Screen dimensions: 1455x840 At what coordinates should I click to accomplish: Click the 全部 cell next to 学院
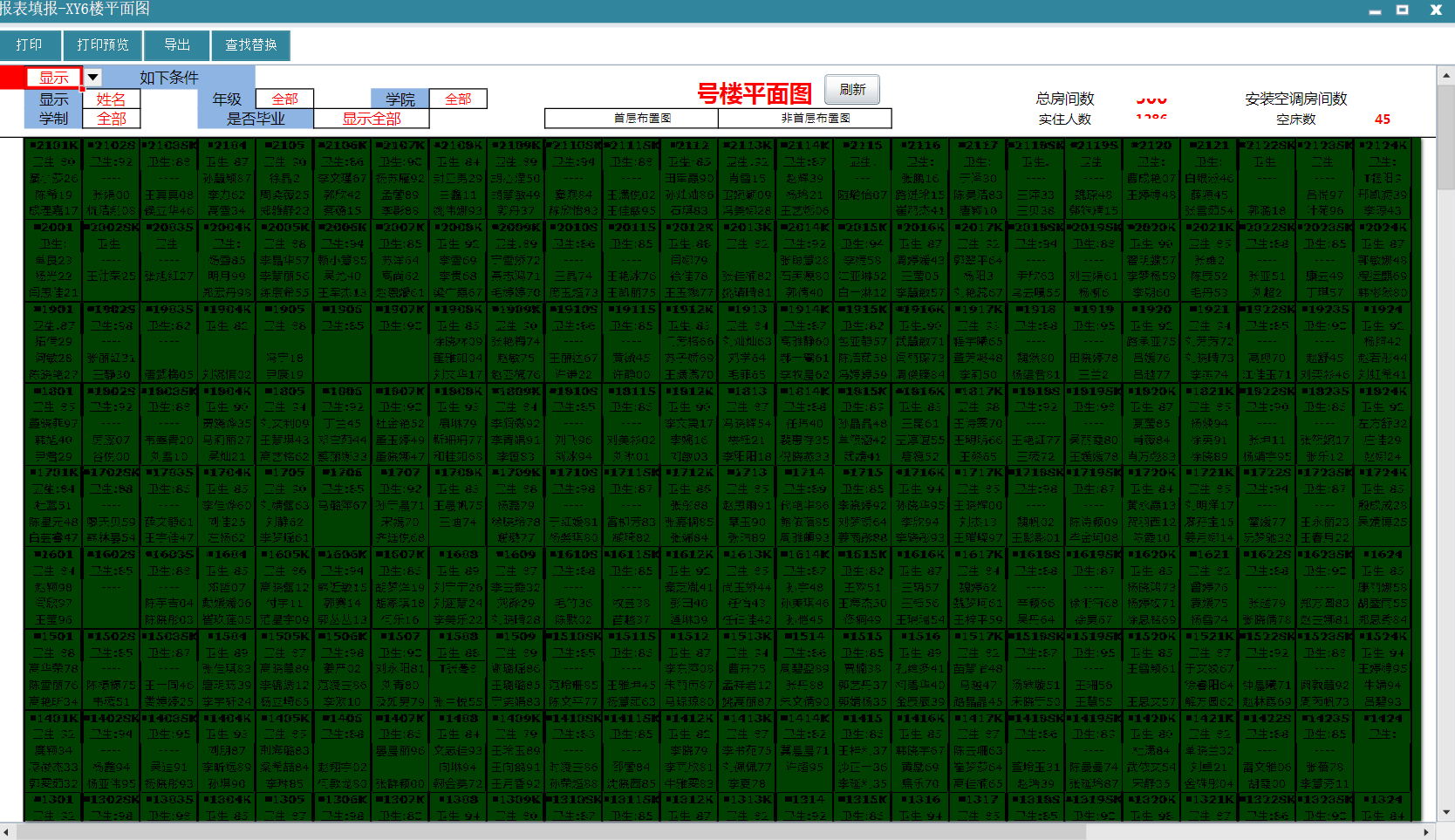[458, 99]
